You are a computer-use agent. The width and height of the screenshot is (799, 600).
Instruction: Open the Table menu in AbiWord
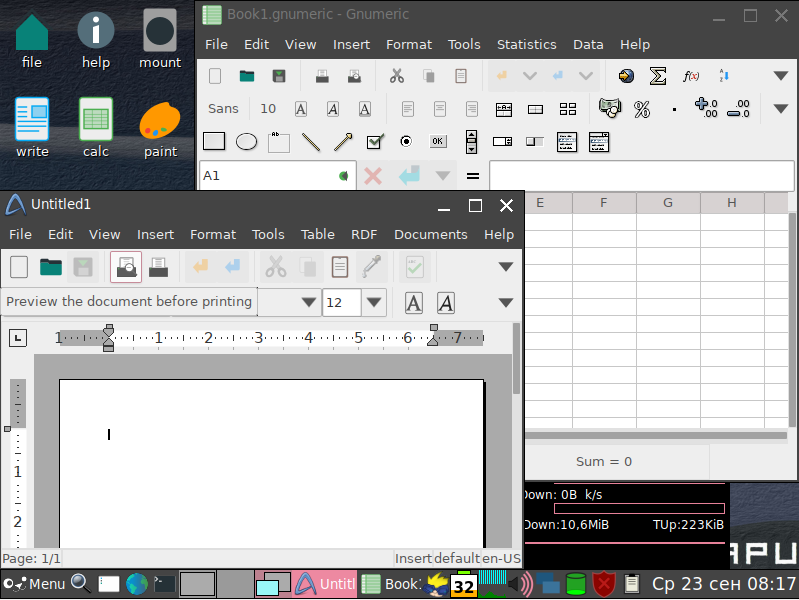pyautogui.click(x=317, y=234)
